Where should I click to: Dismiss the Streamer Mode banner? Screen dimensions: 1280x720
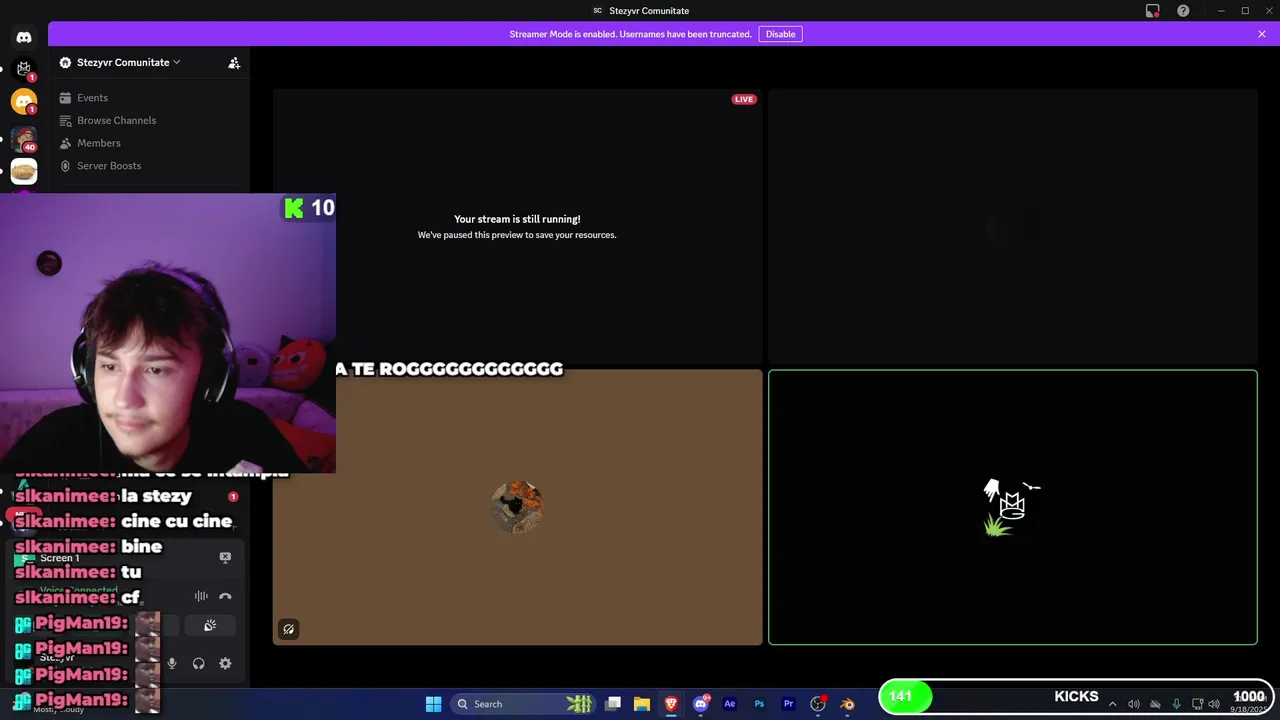(x=1262, y=34)
